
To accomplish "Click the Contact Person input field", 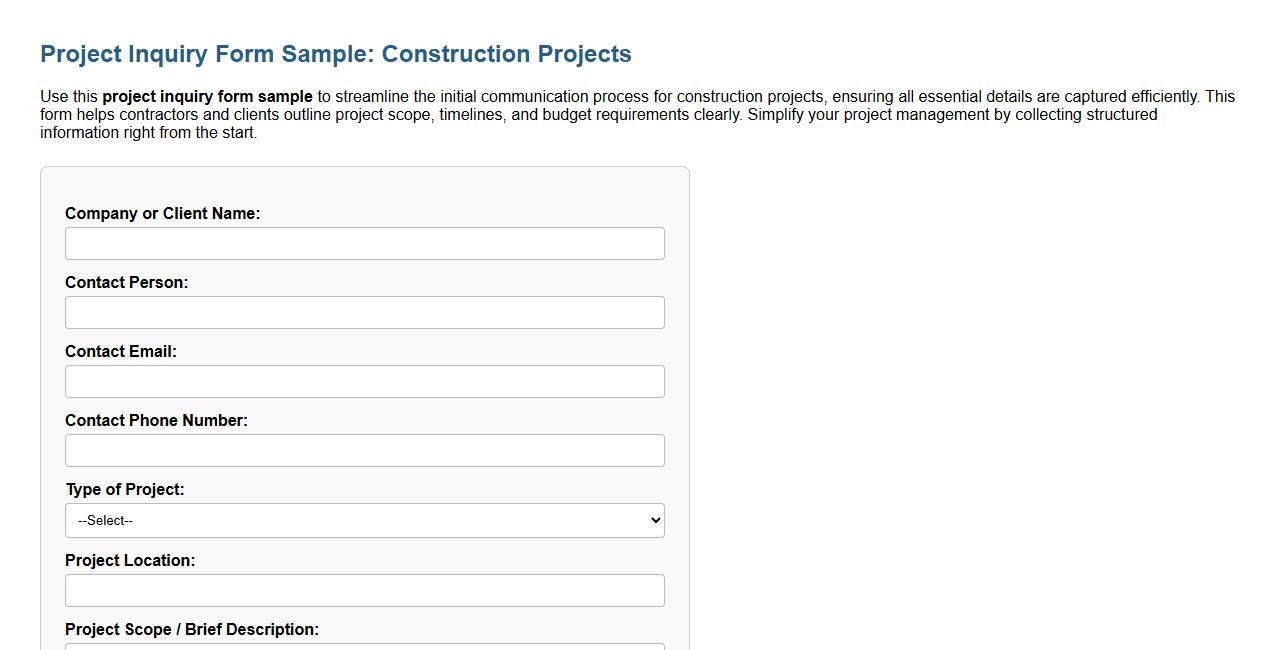I will [x=364, y=312].
